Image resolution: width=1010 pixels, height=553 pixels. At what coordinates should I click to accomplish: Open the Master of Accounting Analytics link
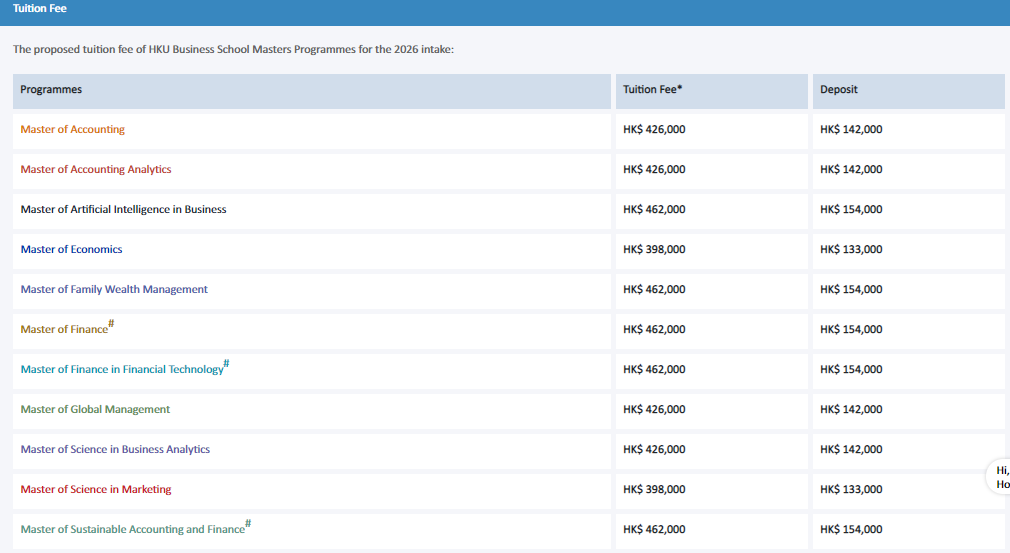pyautogui.click(x=95, y=169)
